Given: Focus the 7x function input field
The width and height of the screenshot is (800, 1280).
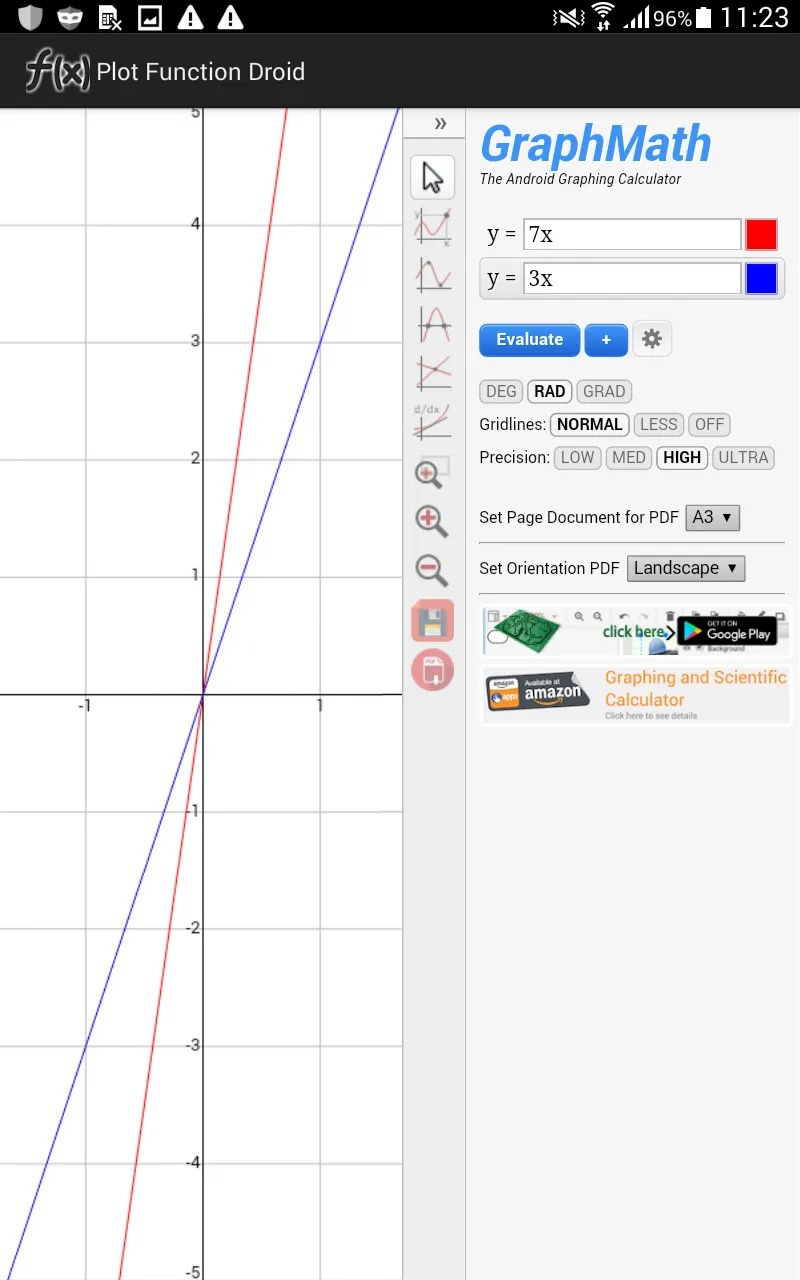Looking at the screenshot, I should click(633, 235).
